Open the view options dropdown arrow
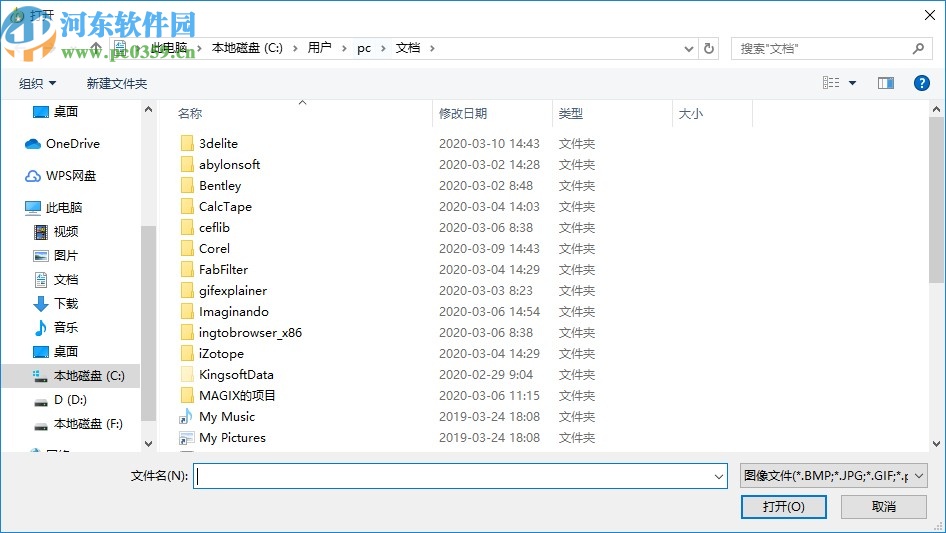Screen dimensions: 946x533 tap(852, 83)
